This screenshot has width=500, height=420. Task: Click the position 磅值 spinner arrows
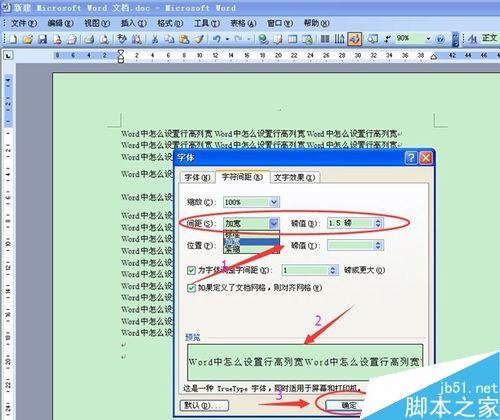(x=378, y=246)
